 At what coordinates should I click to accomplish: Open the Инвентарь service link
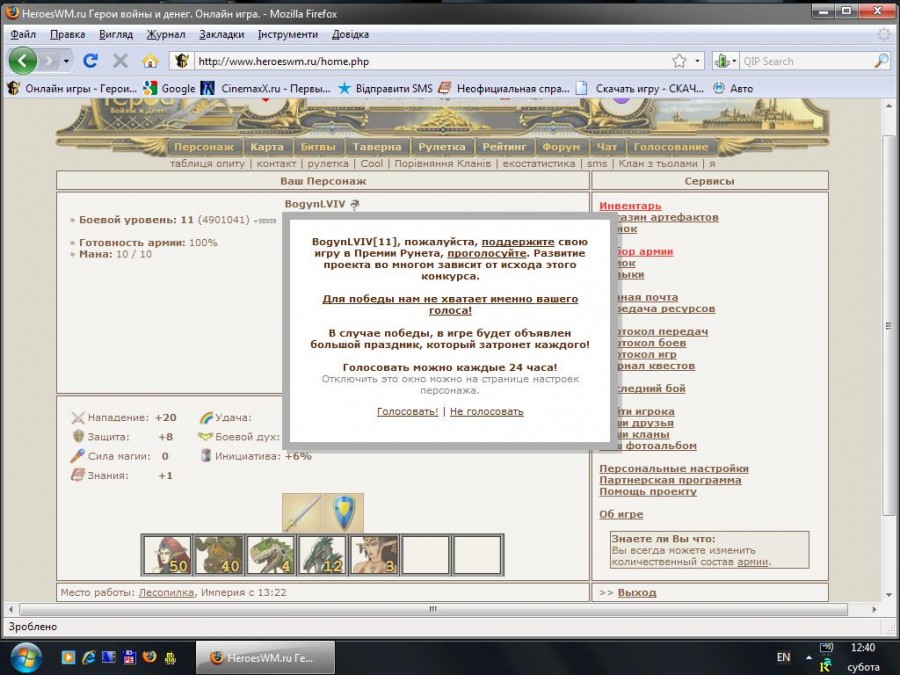point(630,205)
